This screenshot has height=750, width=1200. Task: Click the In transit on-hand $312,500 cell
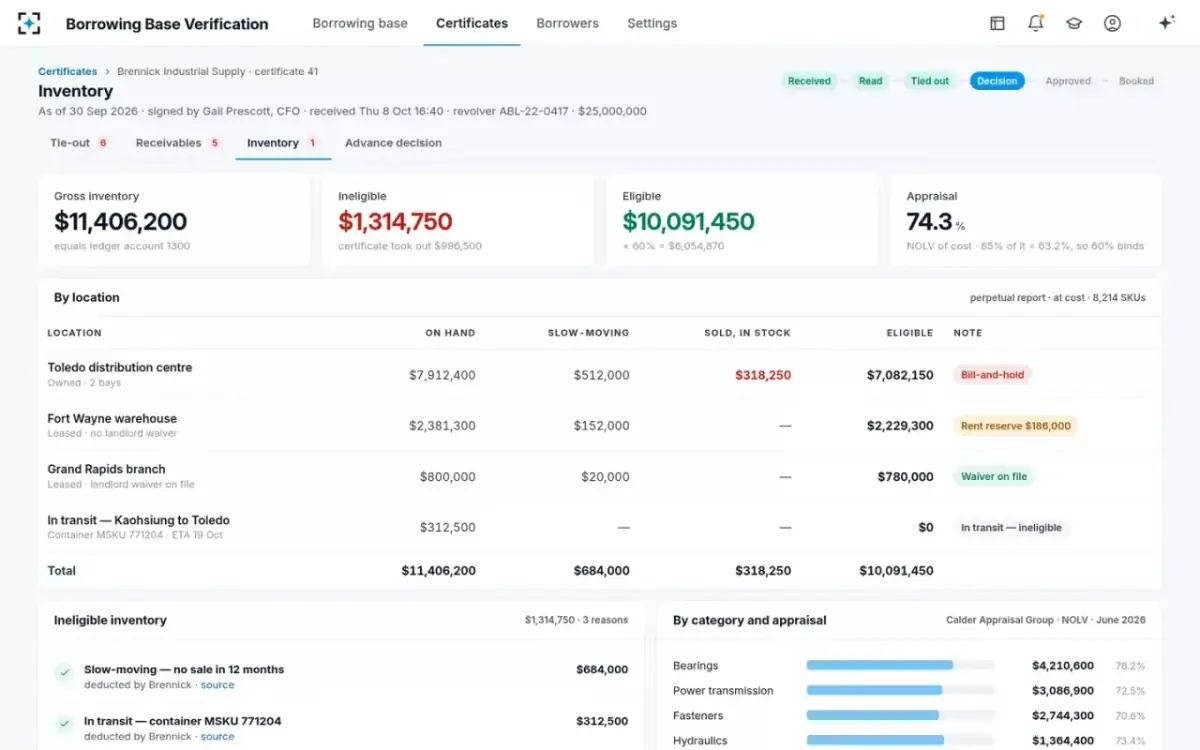tap(448, 528)
